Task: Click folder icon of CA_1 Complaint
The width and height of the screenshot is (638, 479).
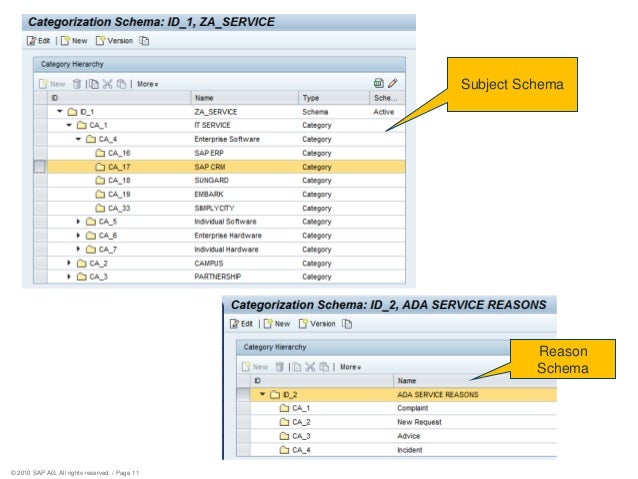Action: tap(284, 408)
